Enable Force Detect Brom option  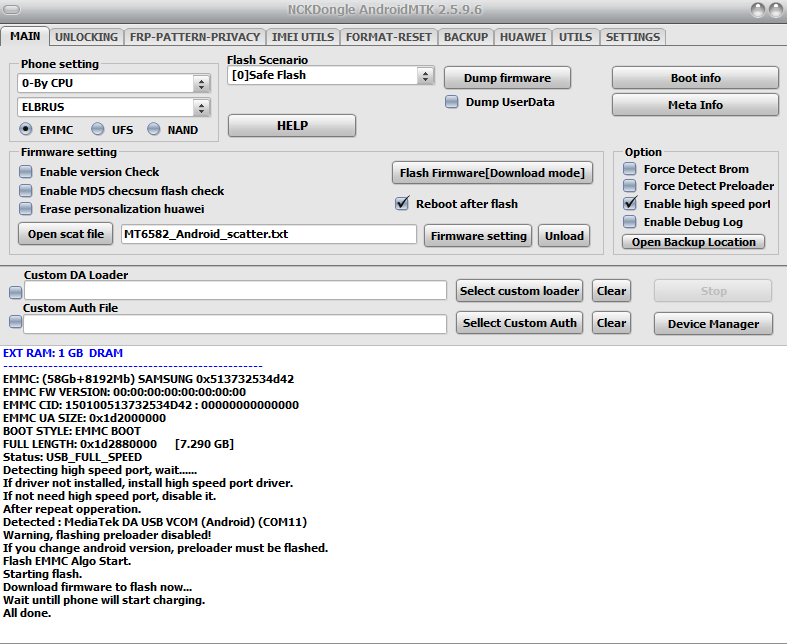[x=629, y=169]
